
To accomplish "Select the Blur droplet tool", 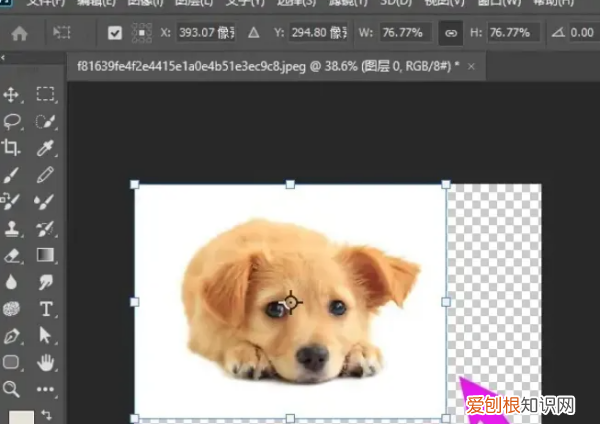I will pos(11,282).
